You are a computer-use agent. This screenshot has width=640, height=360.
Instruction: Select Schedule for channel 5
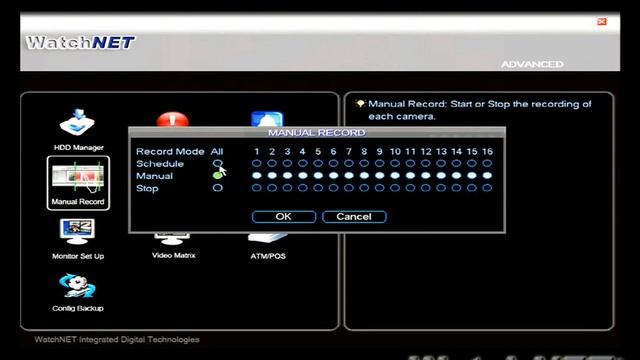click(318, 163)
